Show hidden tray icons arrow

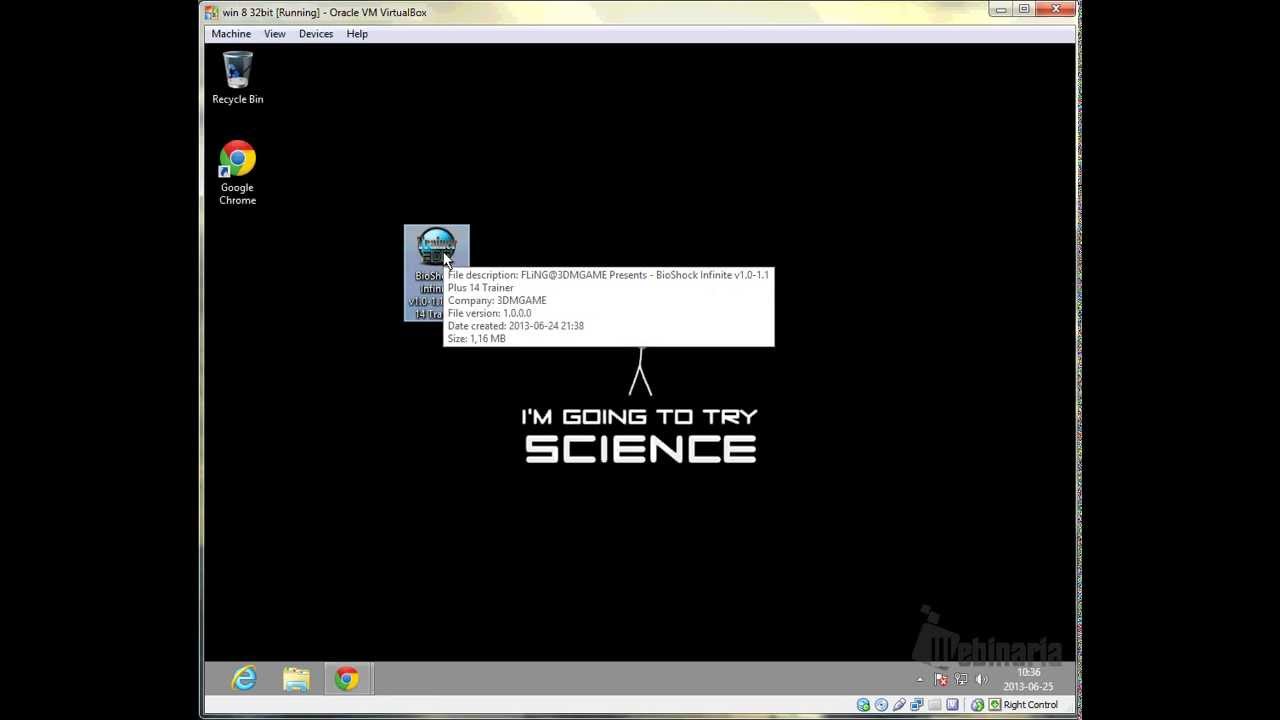point(920,680)
